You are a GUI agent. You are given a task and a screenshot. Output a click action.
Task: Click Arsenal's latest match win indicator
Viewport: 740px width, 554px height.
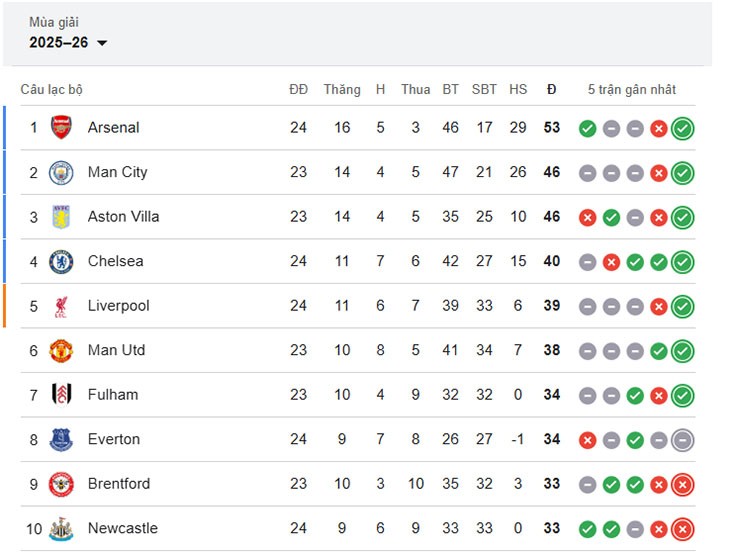click(682, 128)
